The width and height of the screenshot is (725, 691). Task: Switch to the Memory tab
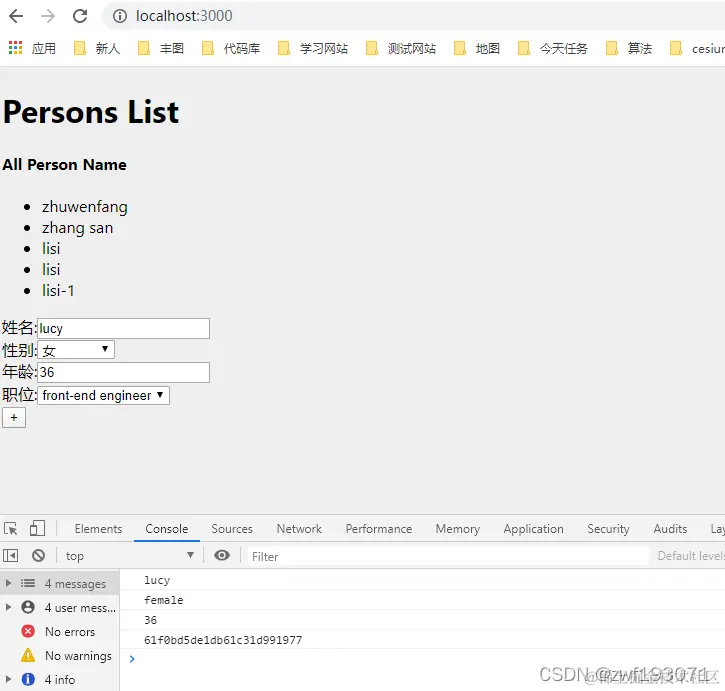coord(458,529)
